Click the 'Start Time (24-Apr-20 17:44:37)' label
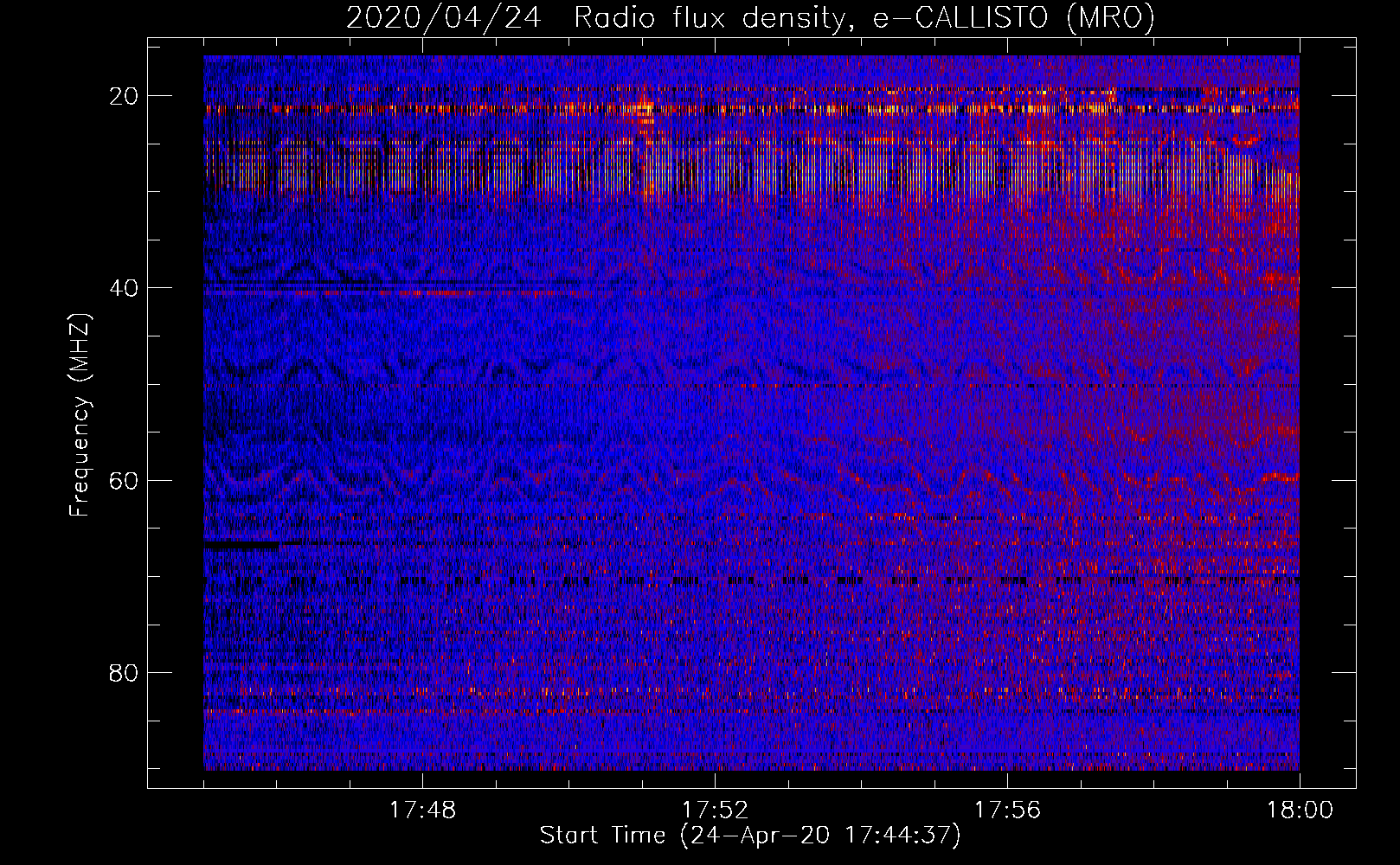Image resolution: width=1400 pixels, height=865 pixels. 750,836
